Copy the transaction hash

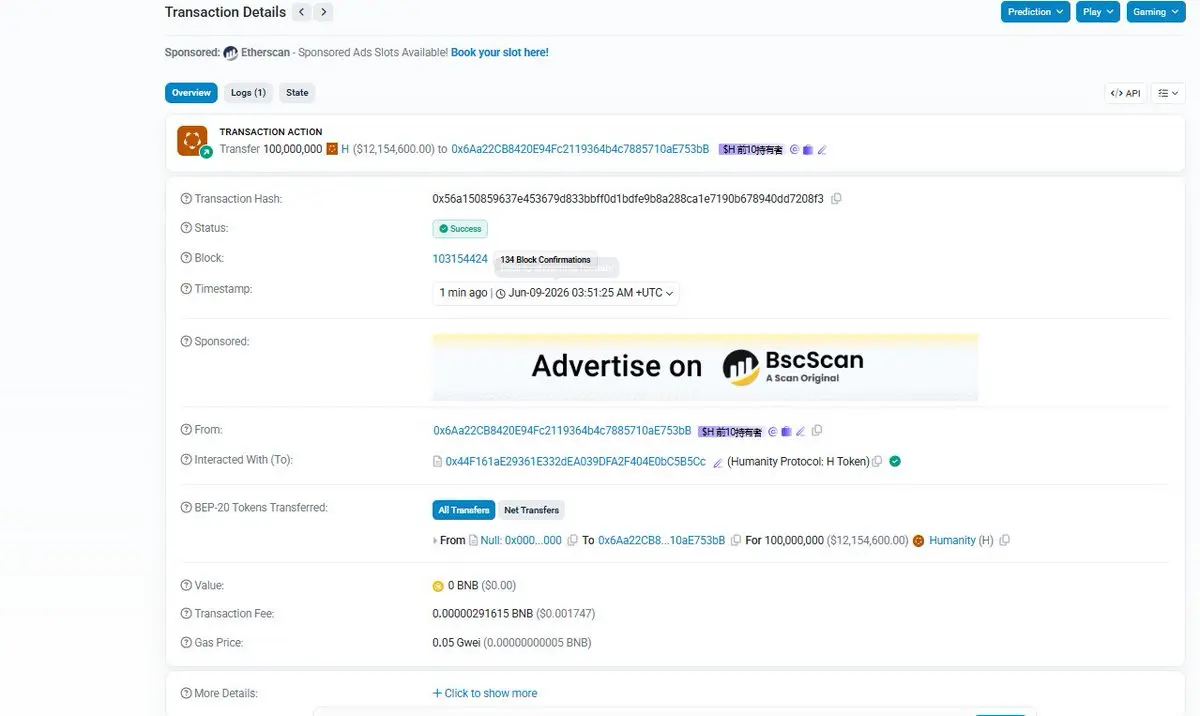click(837, 199)
